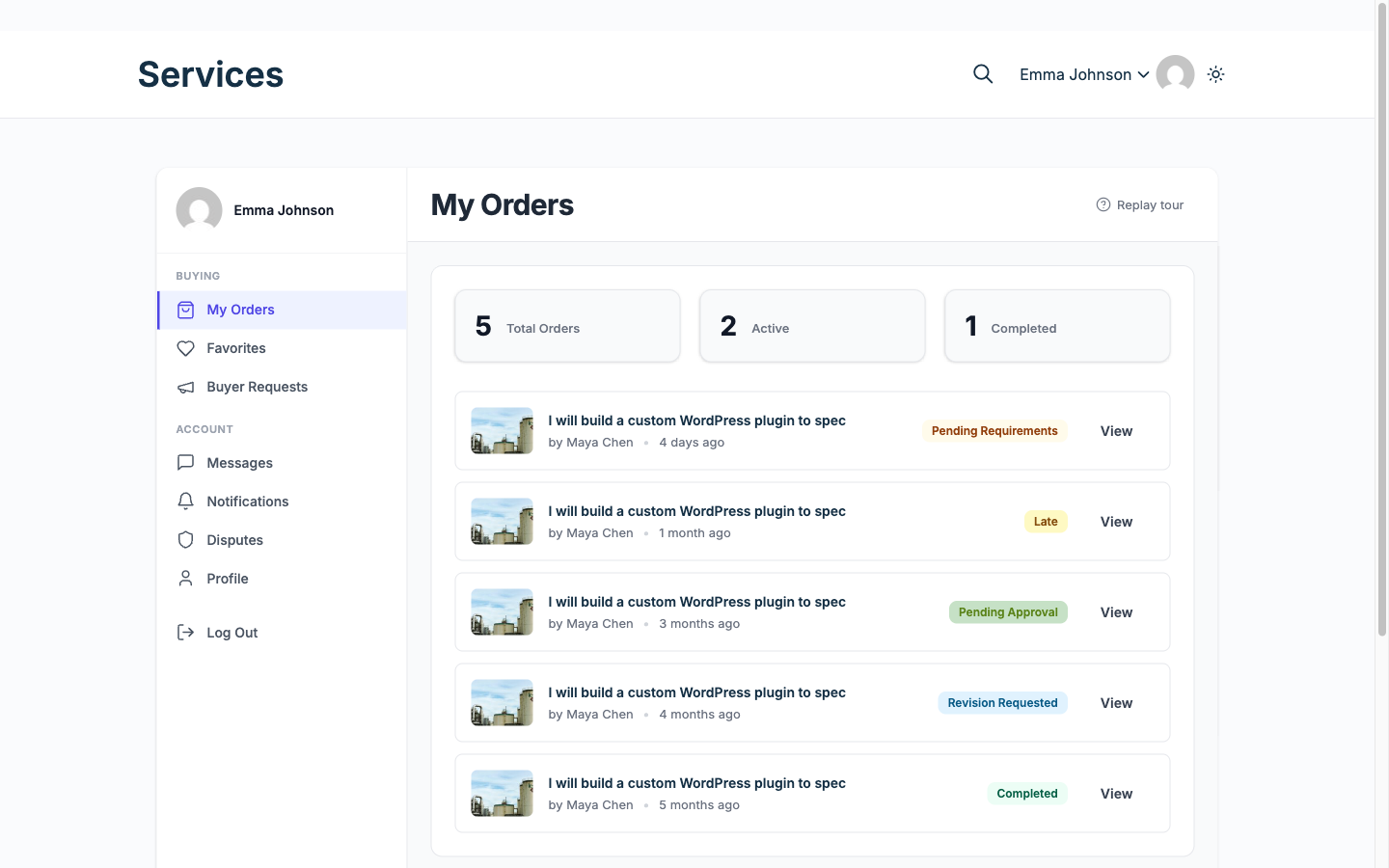Click the Profile person icon
This screenshot has width=1389, height=868.
pos(186,579)
